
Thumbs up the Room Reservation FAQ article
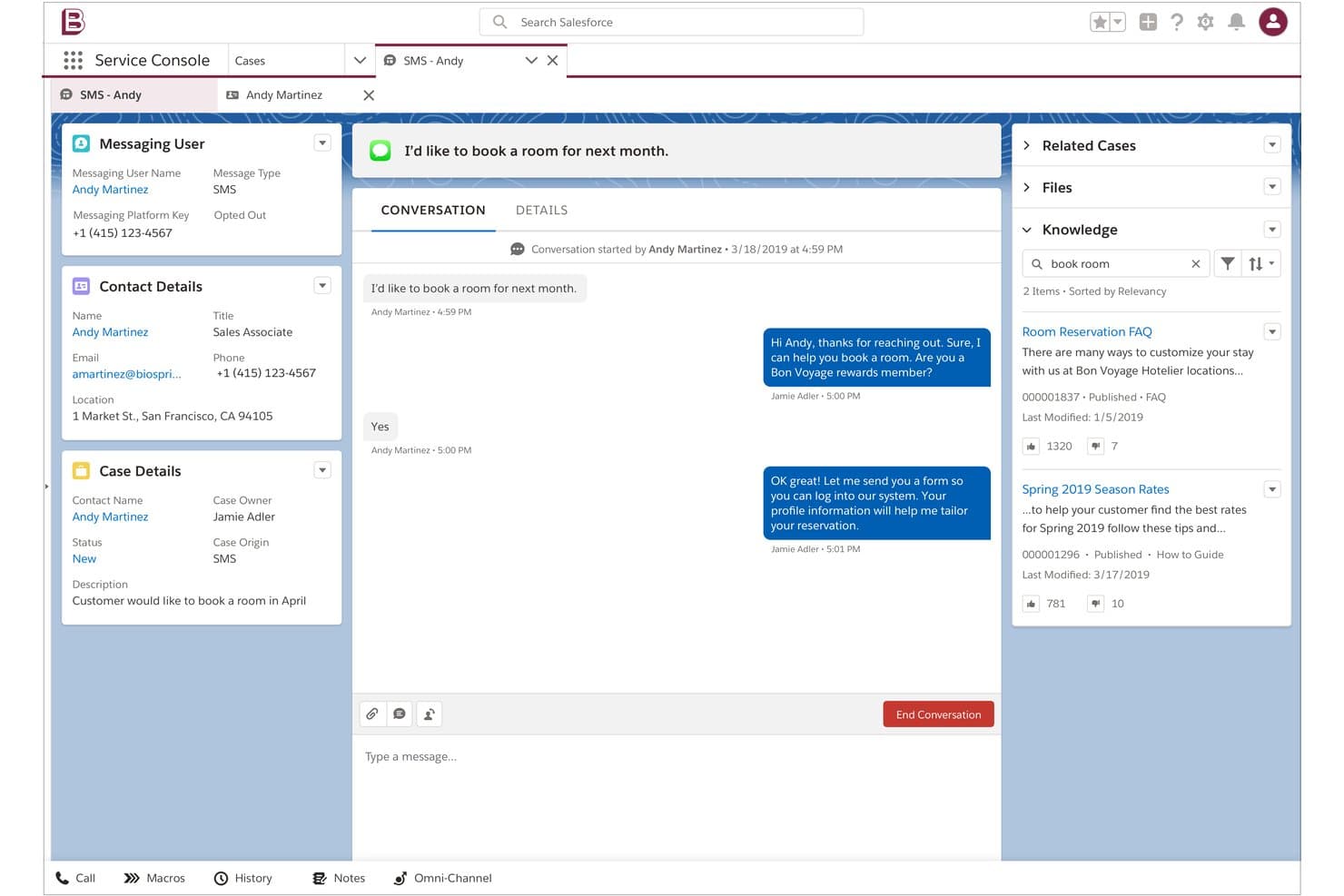tap(1032, 446)
